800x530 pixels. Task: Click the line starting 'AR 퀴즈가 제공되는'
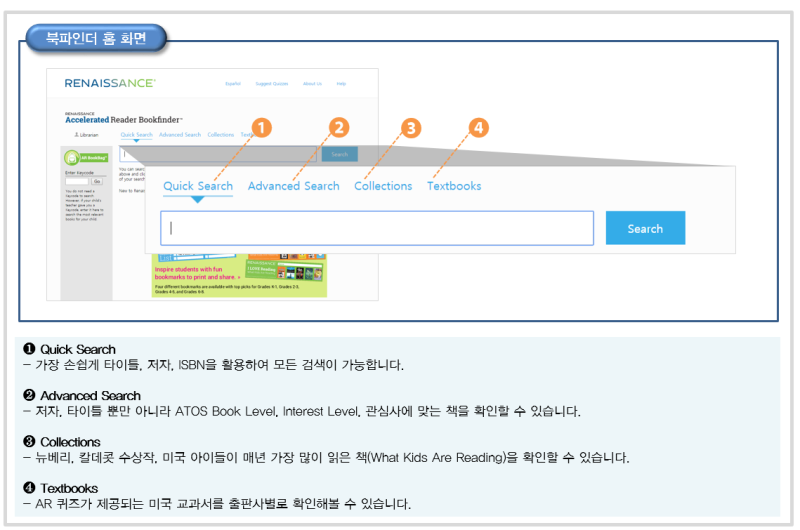(217, 504)
